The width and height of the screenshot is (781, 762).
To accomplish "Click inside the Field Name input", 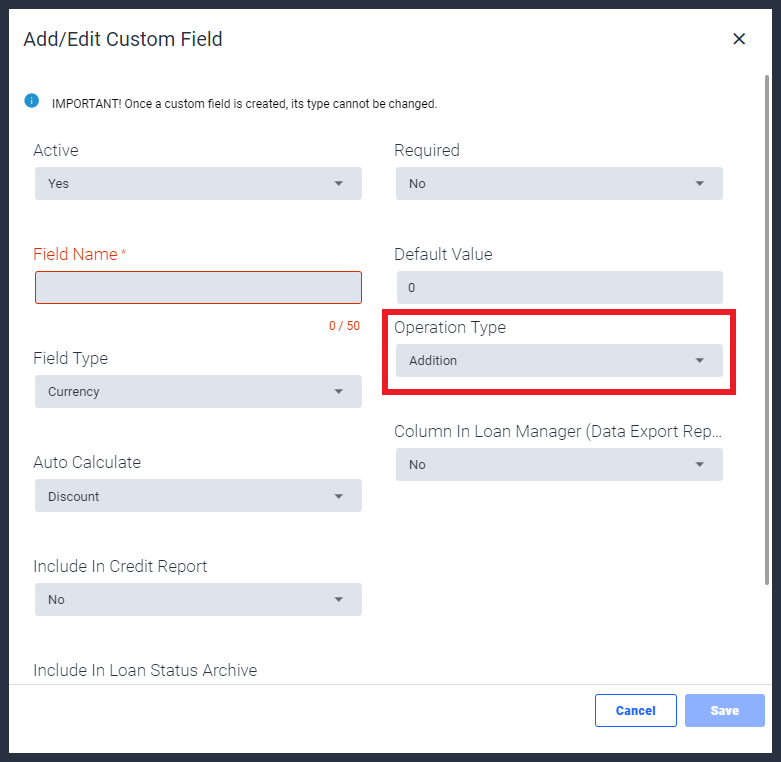I will tap(198, 287).
